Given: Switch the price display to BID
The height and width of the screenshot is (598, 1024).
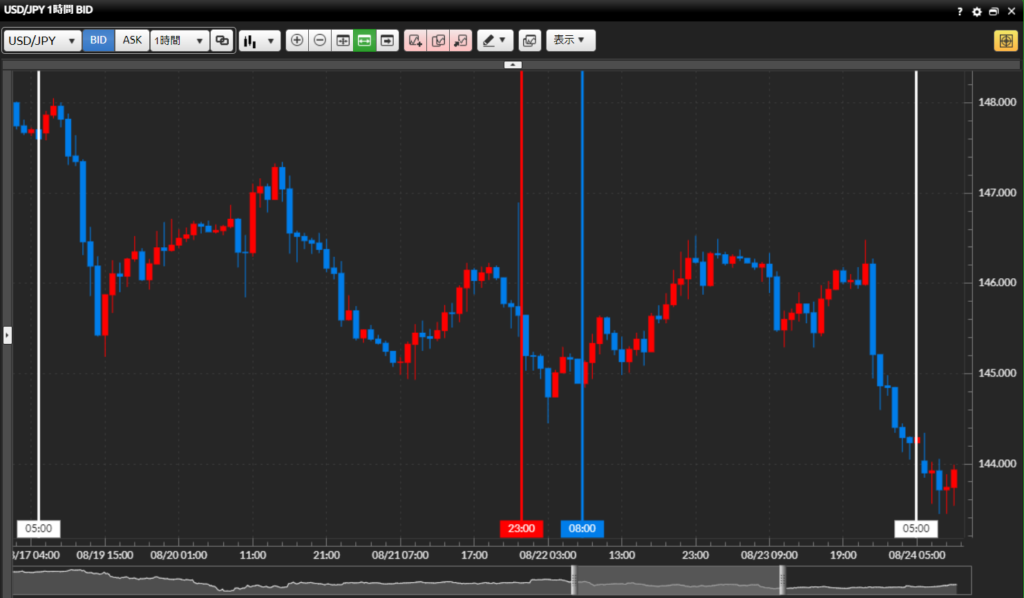Looking at the screenshot, I should (x=98, y=41).
